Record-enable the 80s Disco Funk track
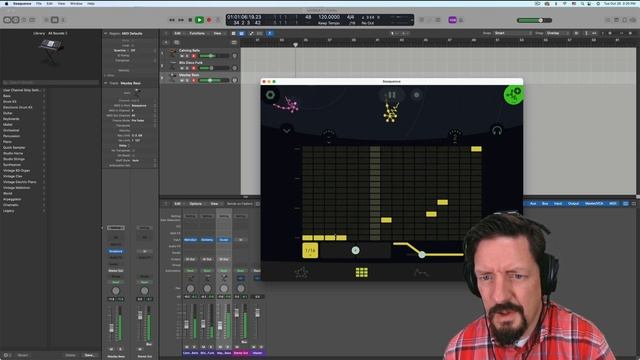The height and width of the screenshot is (360, 640). (193, 68)
